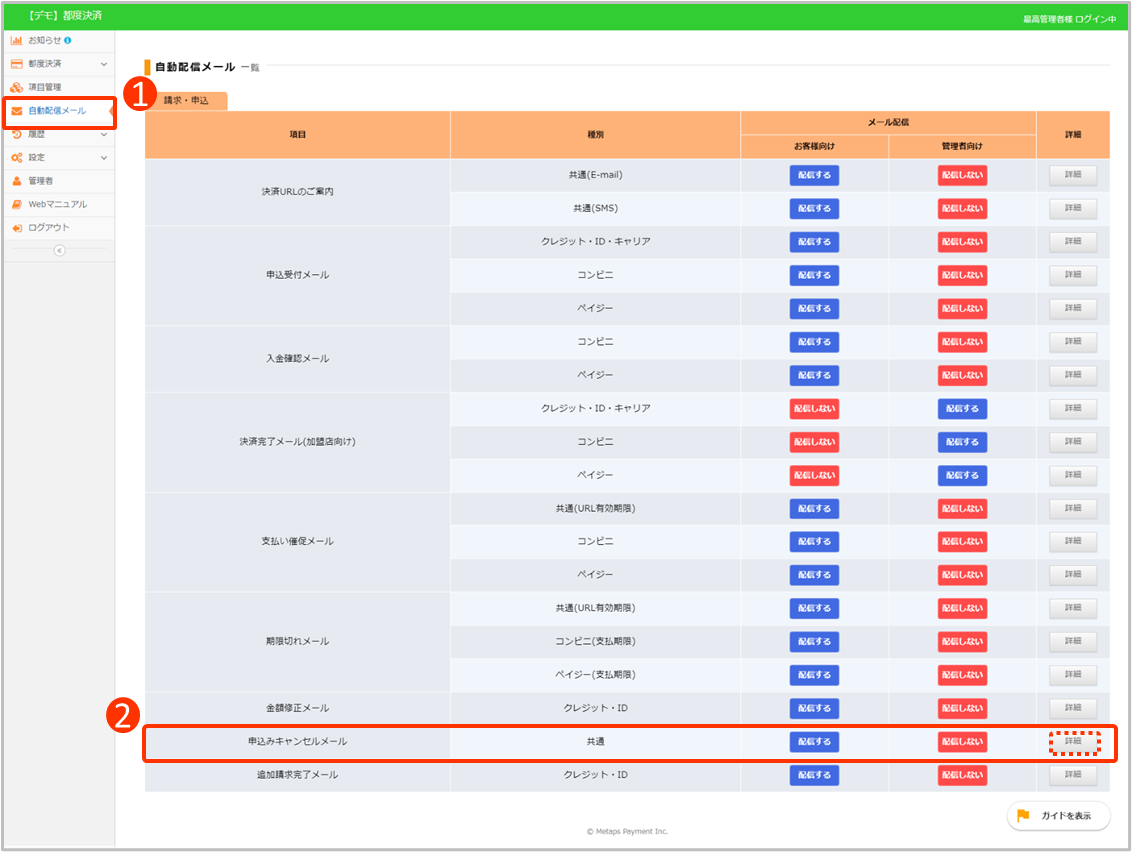Click the 設定 gears icon in sidebar
Screen dimensions: 1132x852
click(17, 157)
